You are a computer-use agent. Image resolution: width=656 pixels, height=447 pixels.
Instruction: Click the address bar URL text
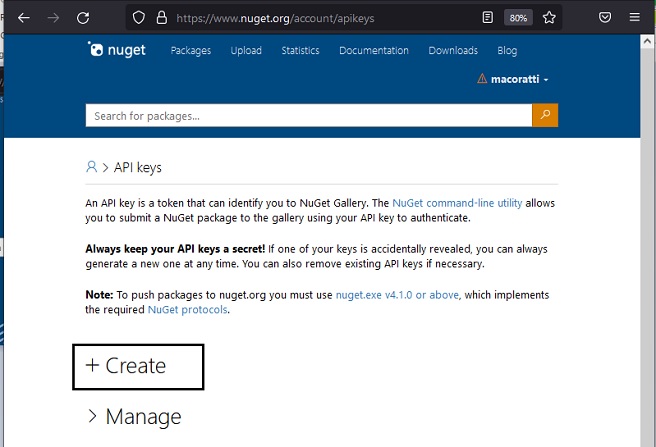(275, 18)
